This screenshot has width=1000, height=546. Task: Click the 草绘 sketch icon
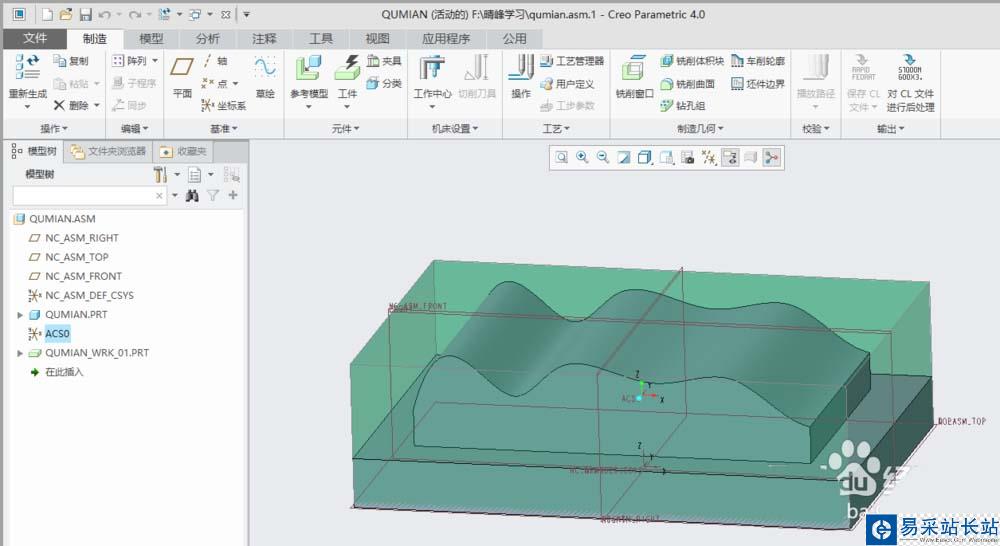pyautogui.click(x=265, y=67)
